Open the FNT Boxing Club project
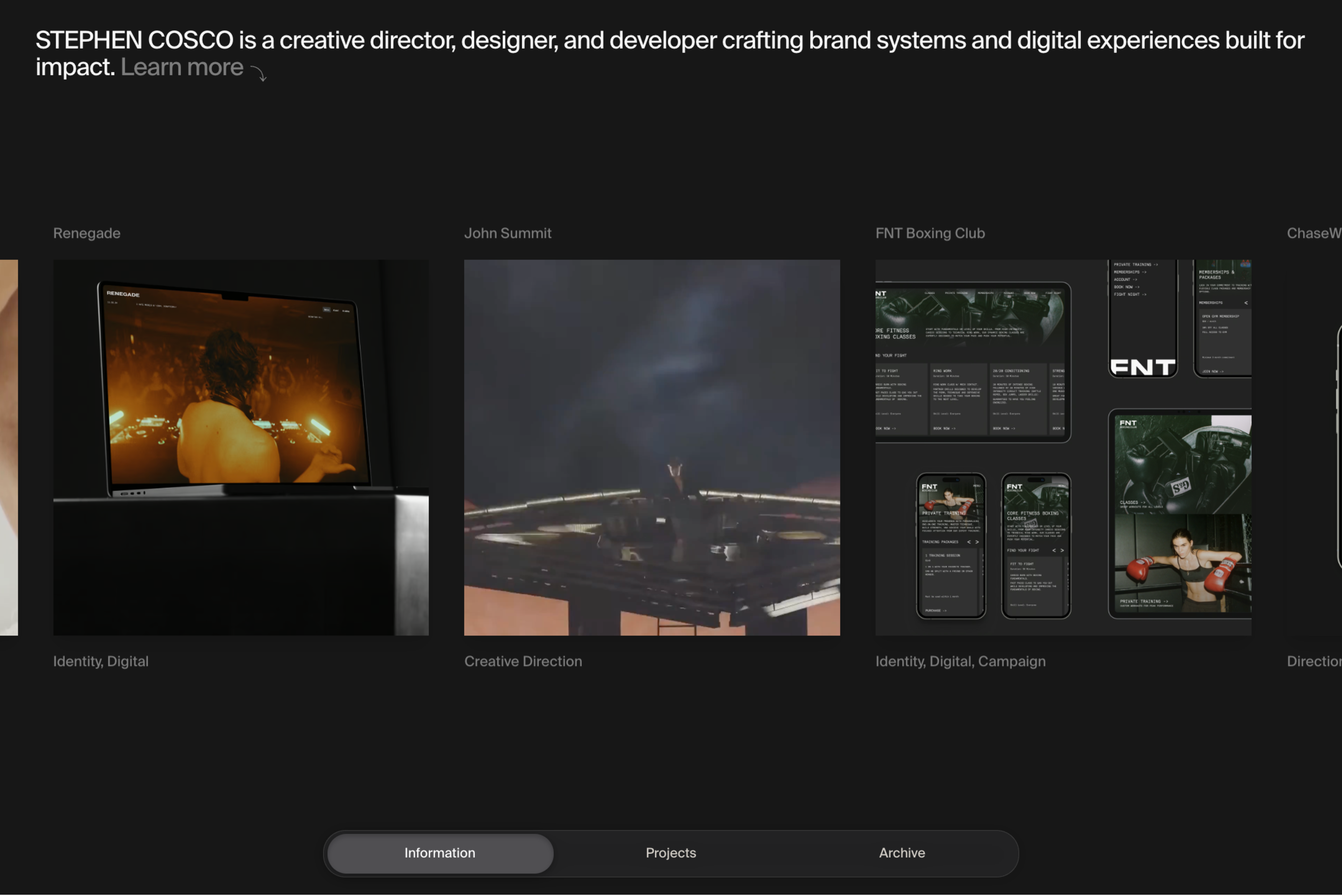The width and height of the screenshot is (1342, 896). coord(930,233)
